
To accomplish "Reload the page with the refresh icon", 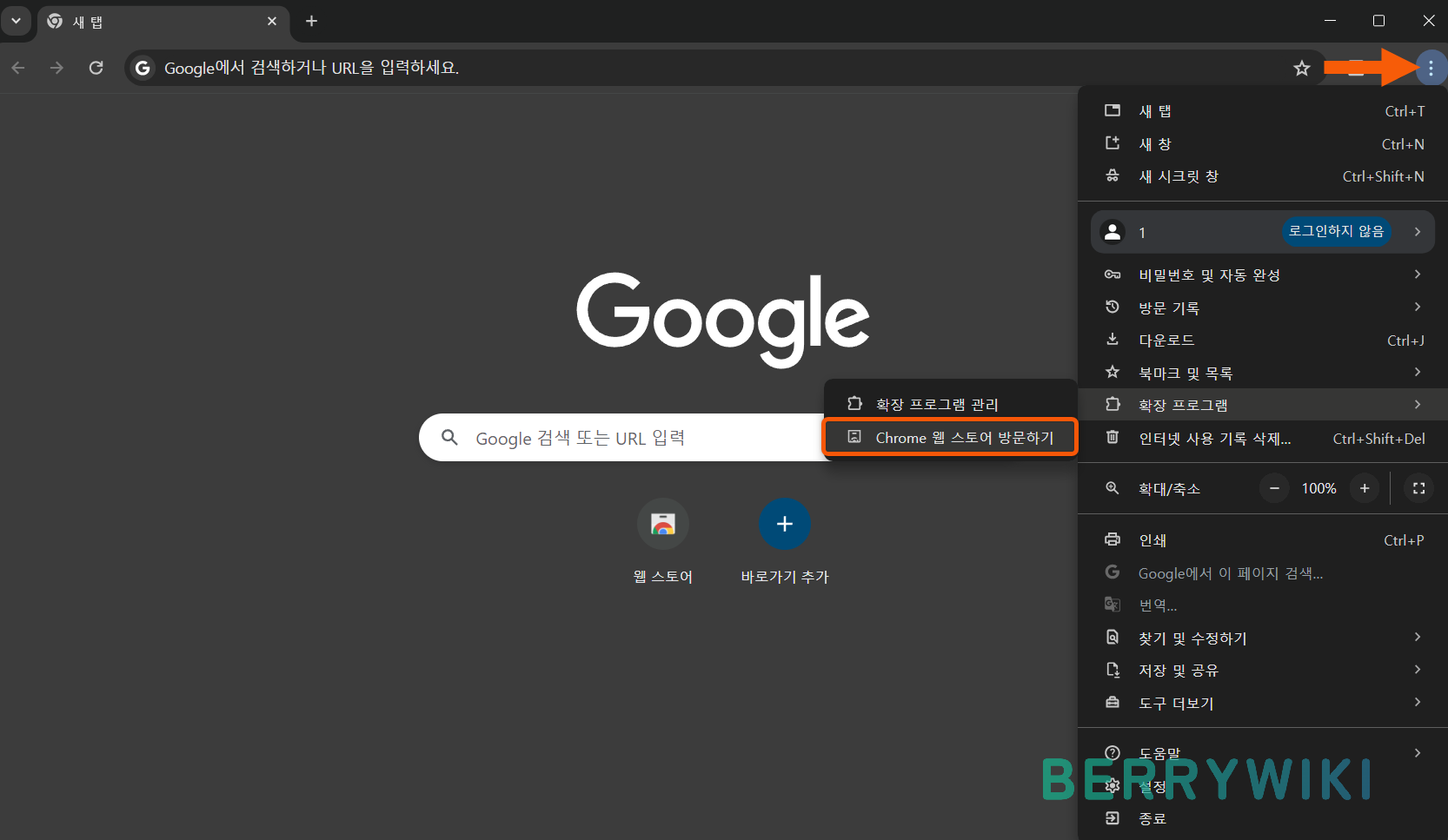I will pos(96,68).
